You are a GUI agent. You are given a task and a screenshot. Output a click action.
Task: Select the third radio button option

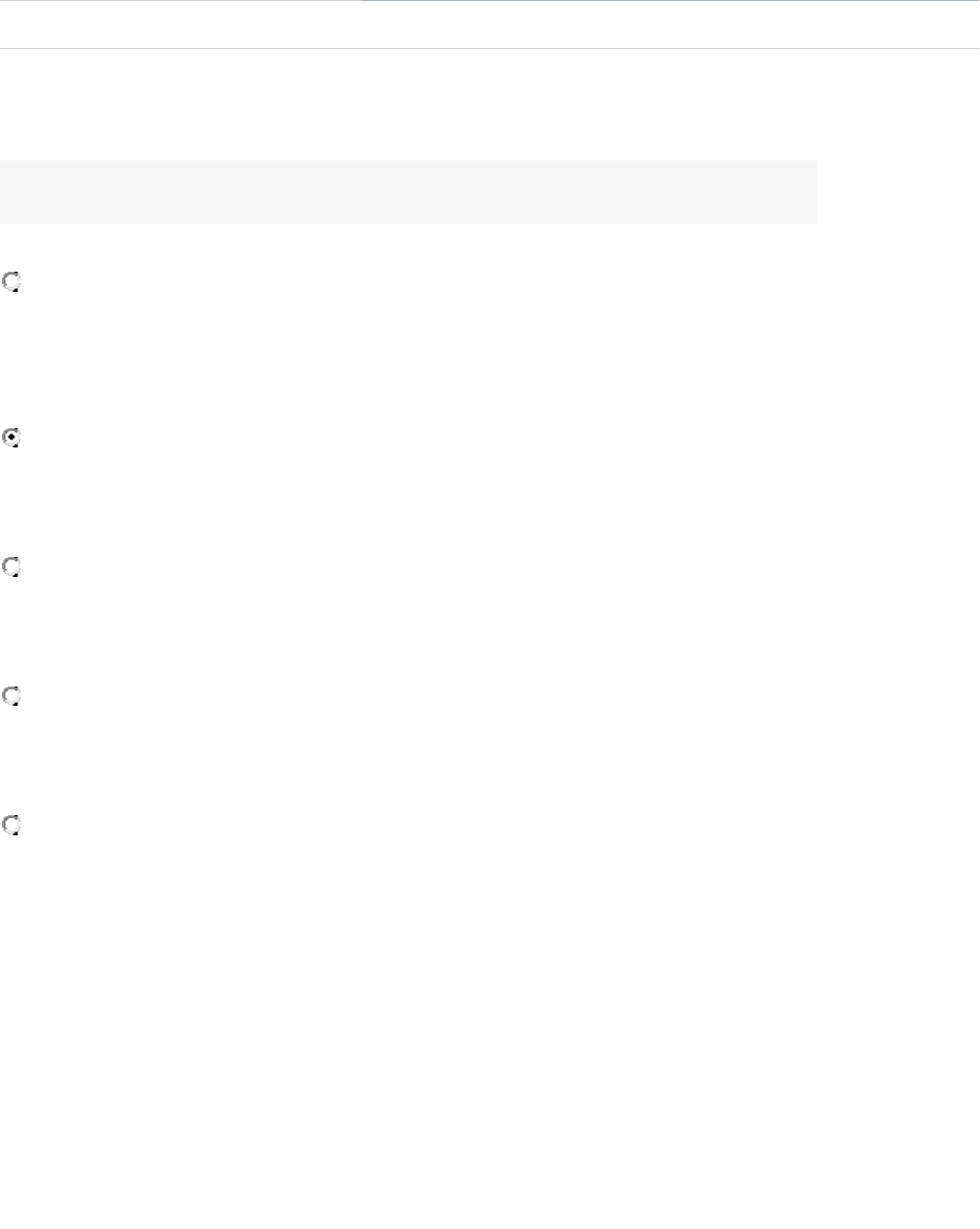coord(12,567)
